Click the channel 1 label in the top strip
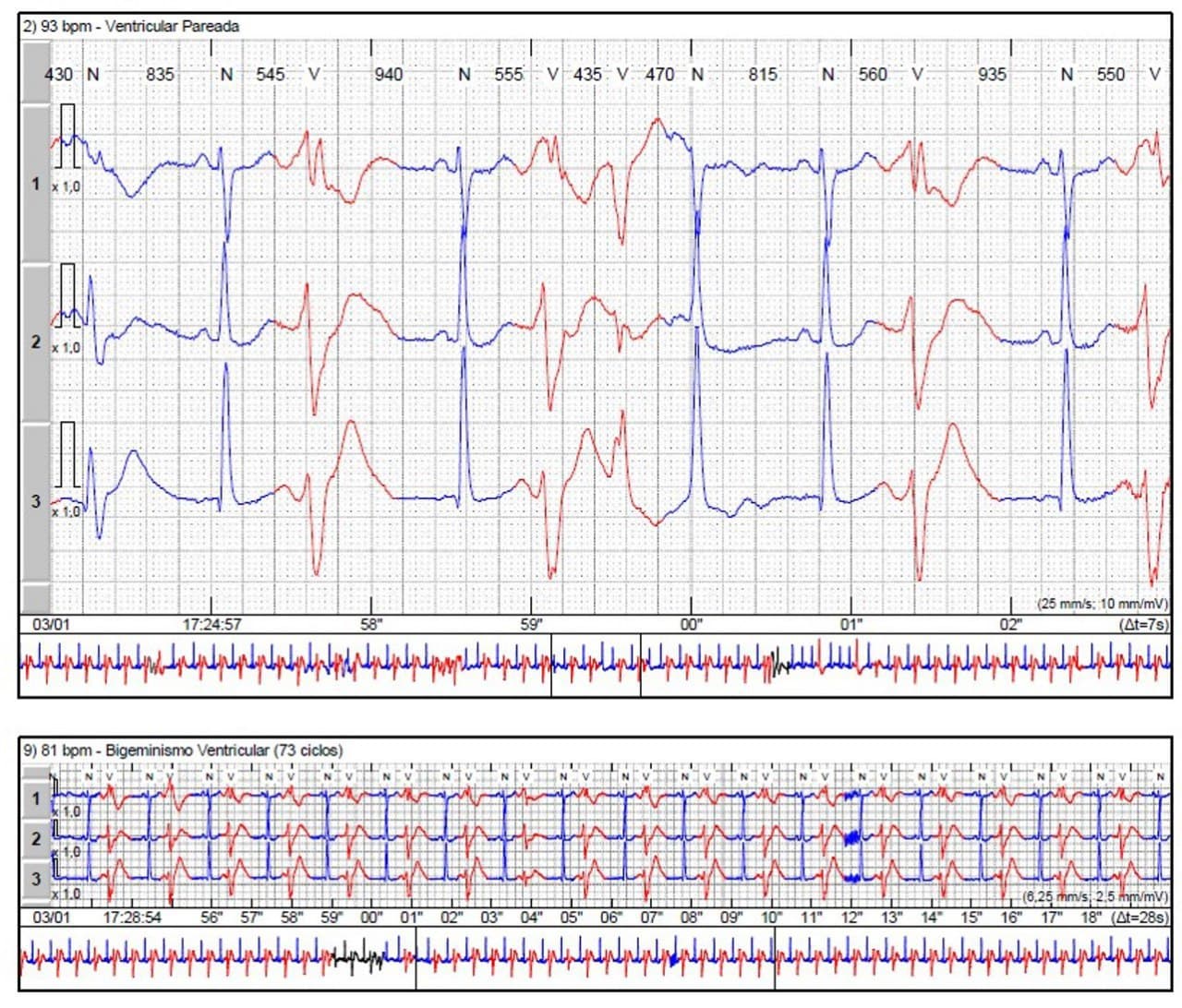Screen dimensions: 1182x1008 (35, 184)
